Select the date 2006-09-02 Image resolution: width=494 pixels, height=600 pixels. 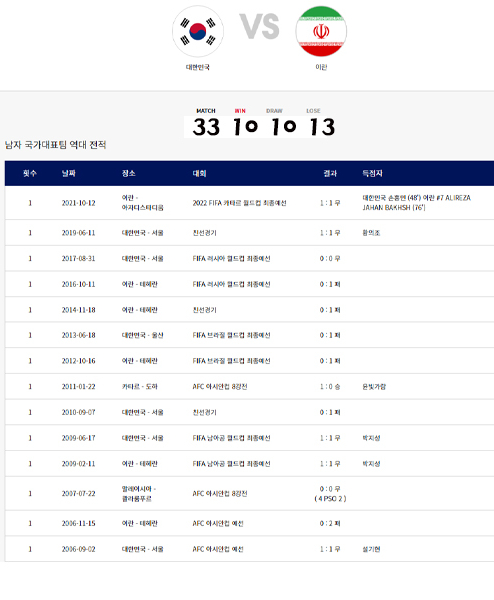78,549
